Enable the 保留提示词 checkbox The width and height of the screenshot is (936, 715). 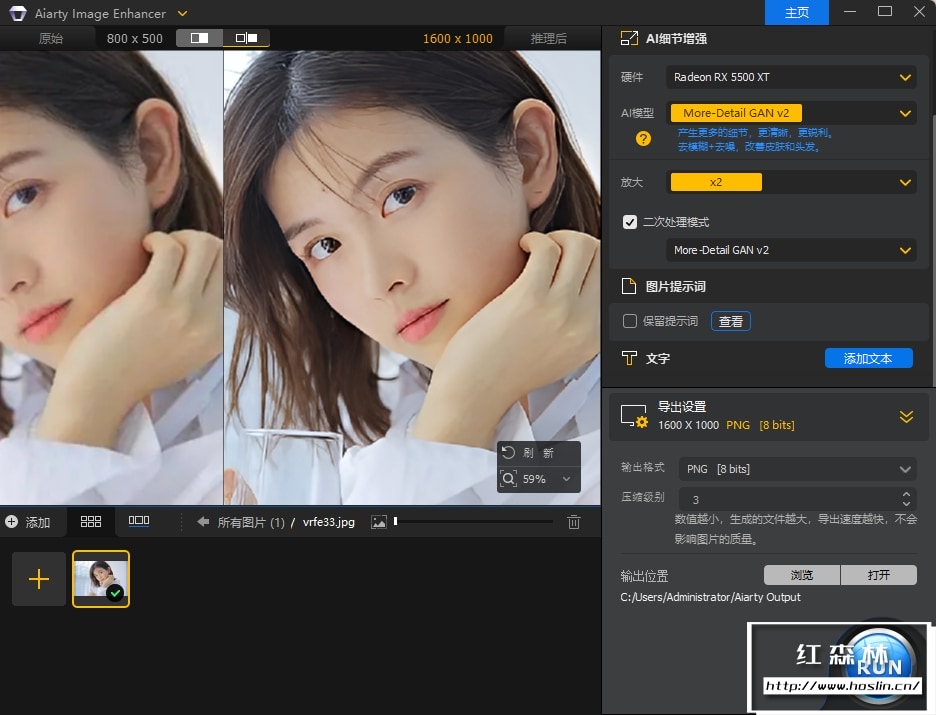click(630, 321)
